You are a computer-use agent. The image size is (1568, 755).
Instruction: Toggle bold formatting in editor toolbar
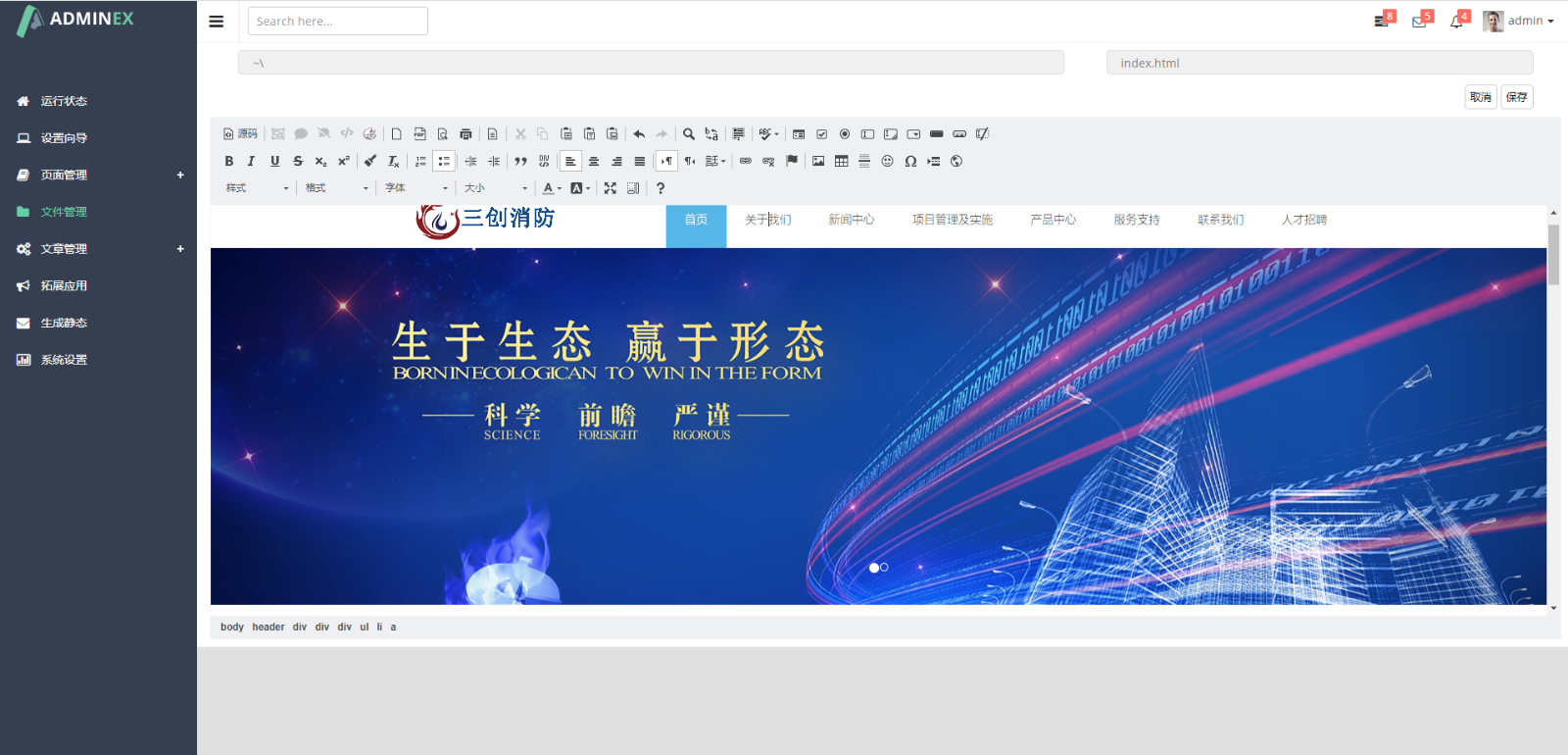229,161
